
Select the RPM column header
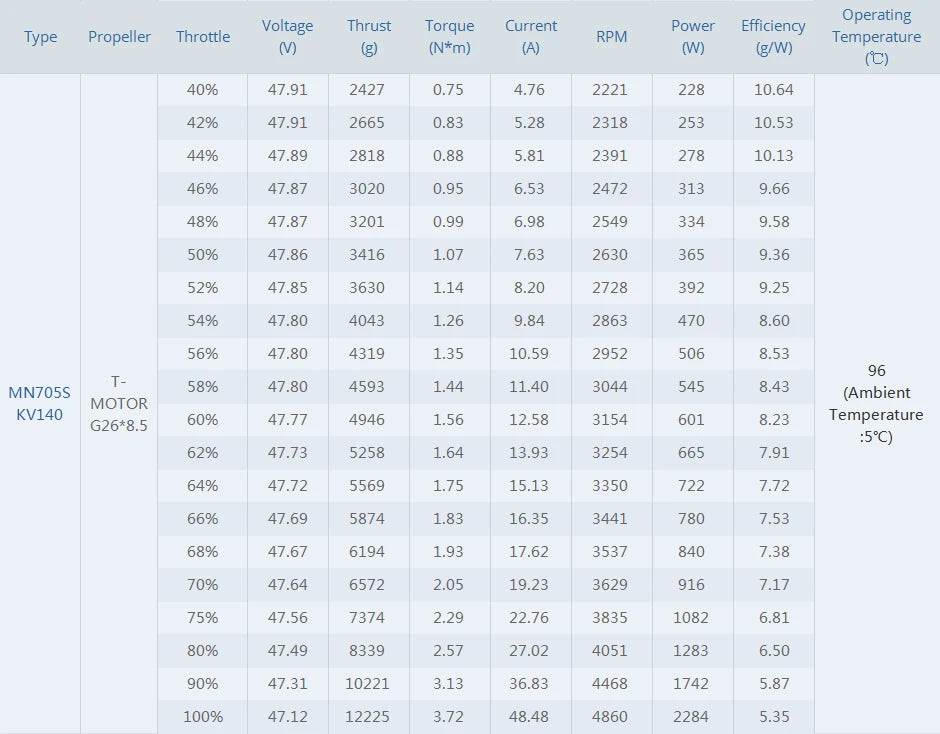[x=612, y=37]
